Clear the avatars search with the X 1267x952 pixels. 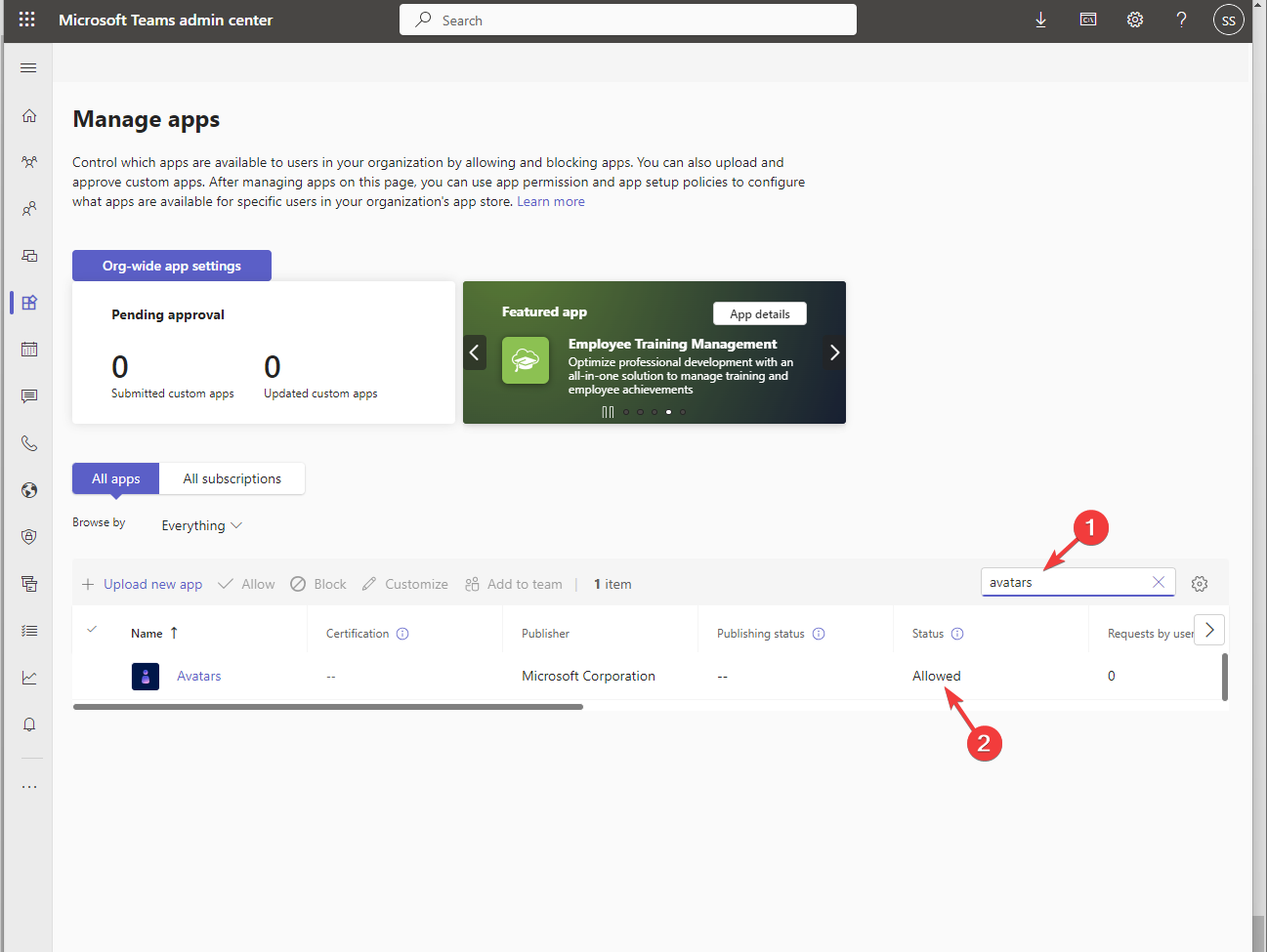pos(1159,582)
